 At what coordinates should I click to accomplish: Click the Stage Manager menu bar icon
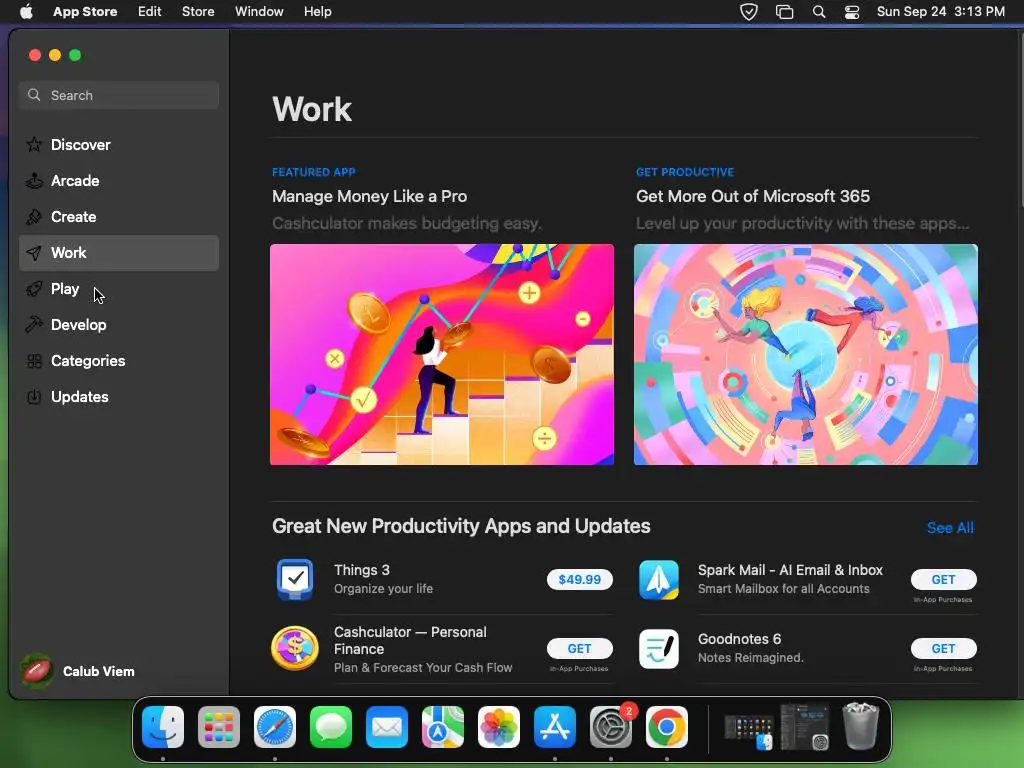pyautogui.click(x=784, y=12)
